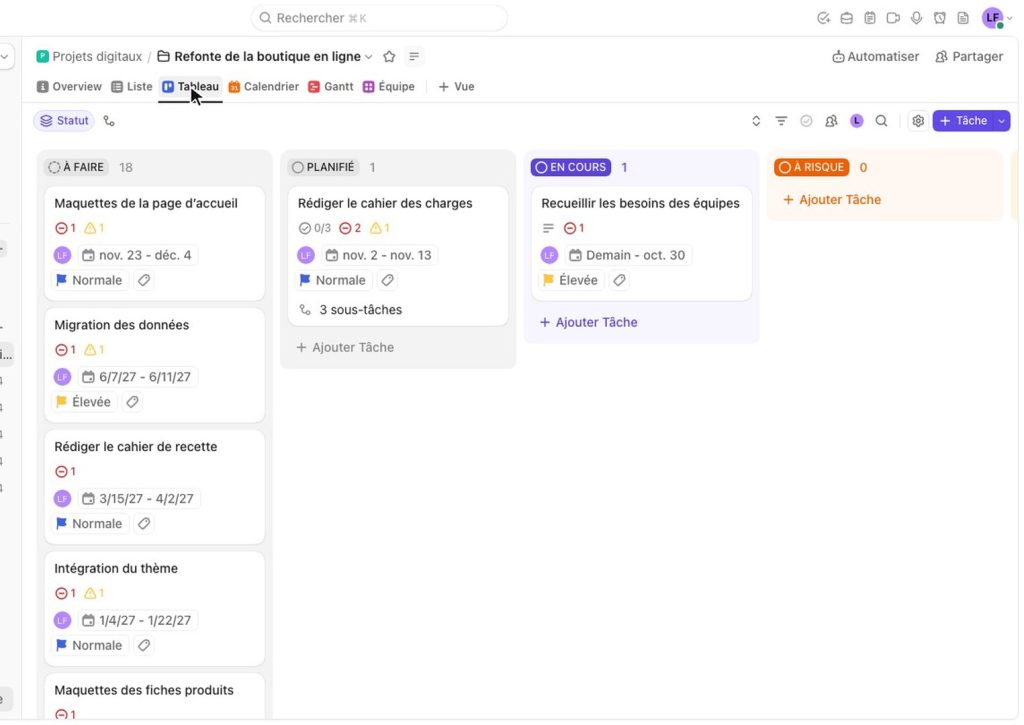Open the notepad icon in the top bar
Screen dimensions: 1024x725
click(x=870, y=18)
